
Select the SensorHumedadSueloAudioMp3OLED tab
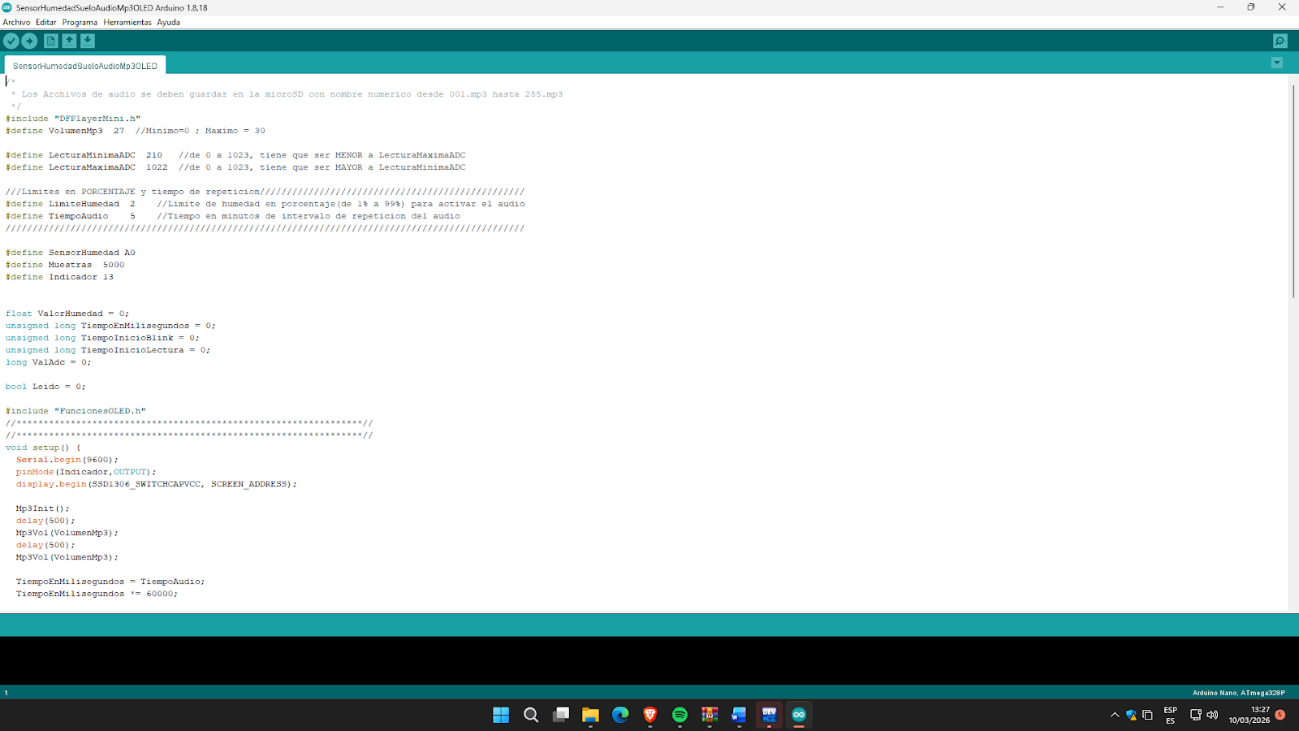[x=85, y=66]
